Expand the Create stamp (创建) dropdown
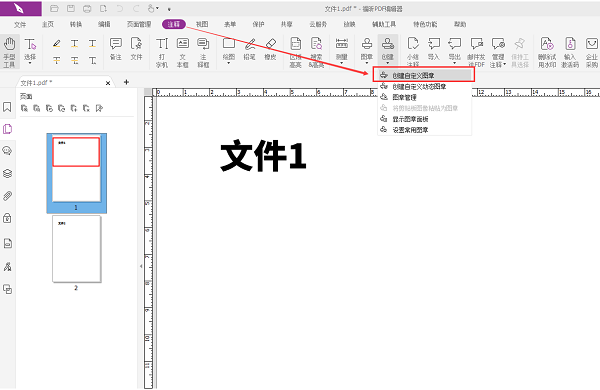Viewport: 600px width, 390px height. [388, 63]
